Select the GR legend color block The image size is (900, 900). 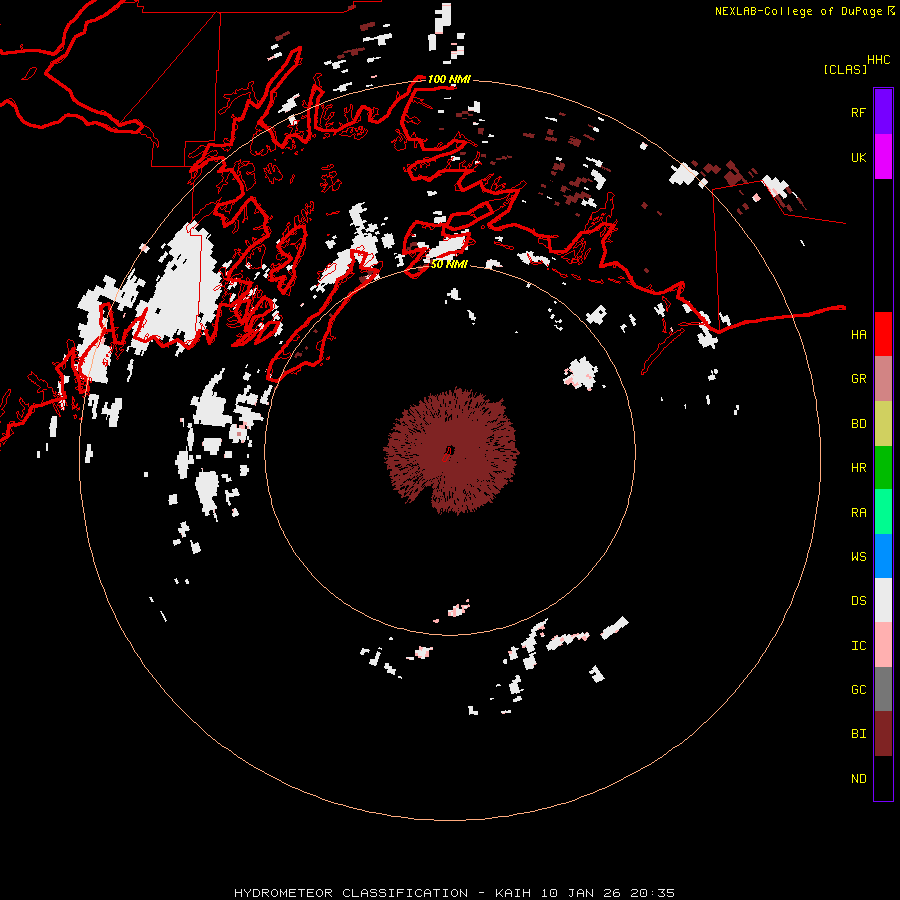883,379
